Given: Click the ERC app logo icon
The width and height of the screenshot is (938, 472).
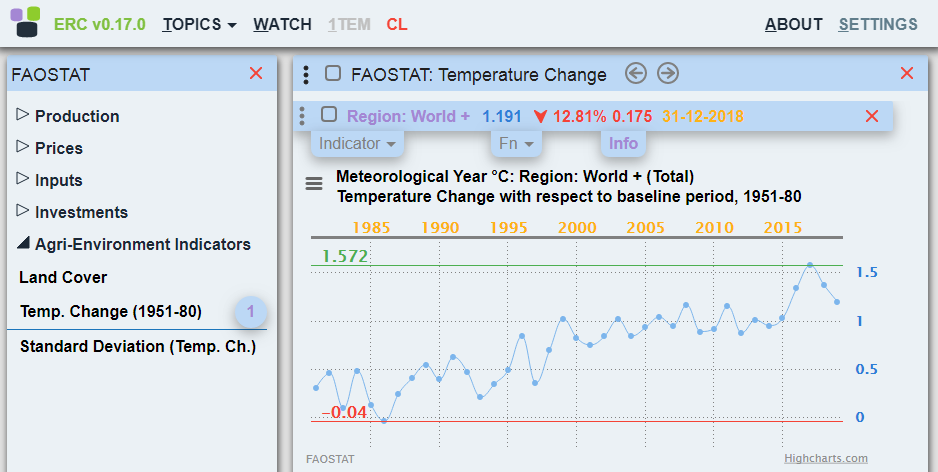Looking at the screenshot, I should (x=25, y=22).
